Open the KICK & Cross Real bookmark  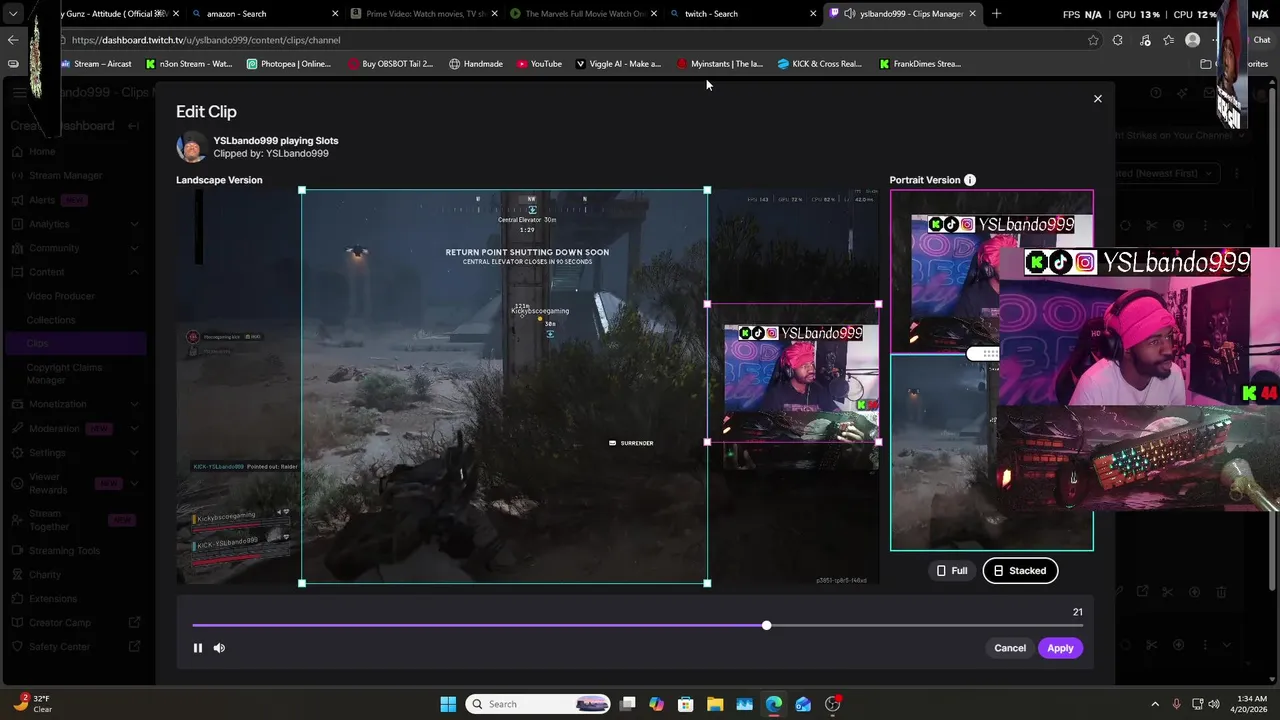pos(820,64)
